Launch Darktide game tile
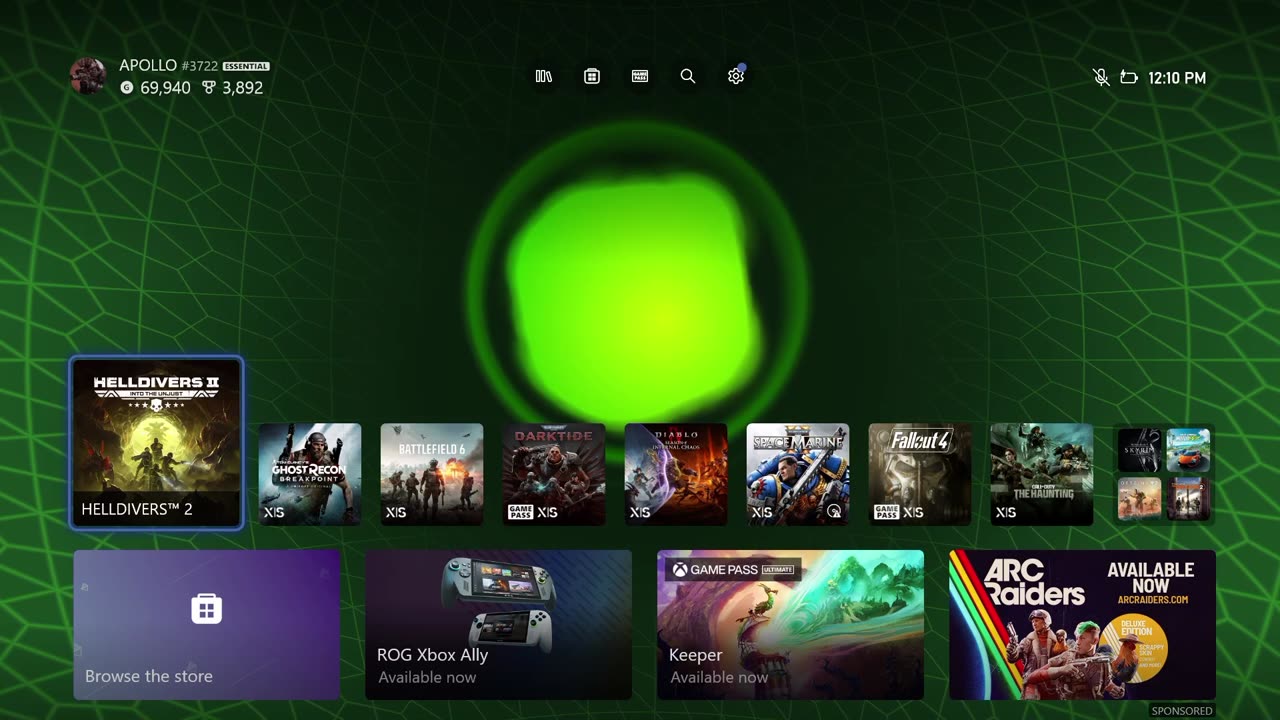This screenshot has width=1280, height=720. pos(554,474)
